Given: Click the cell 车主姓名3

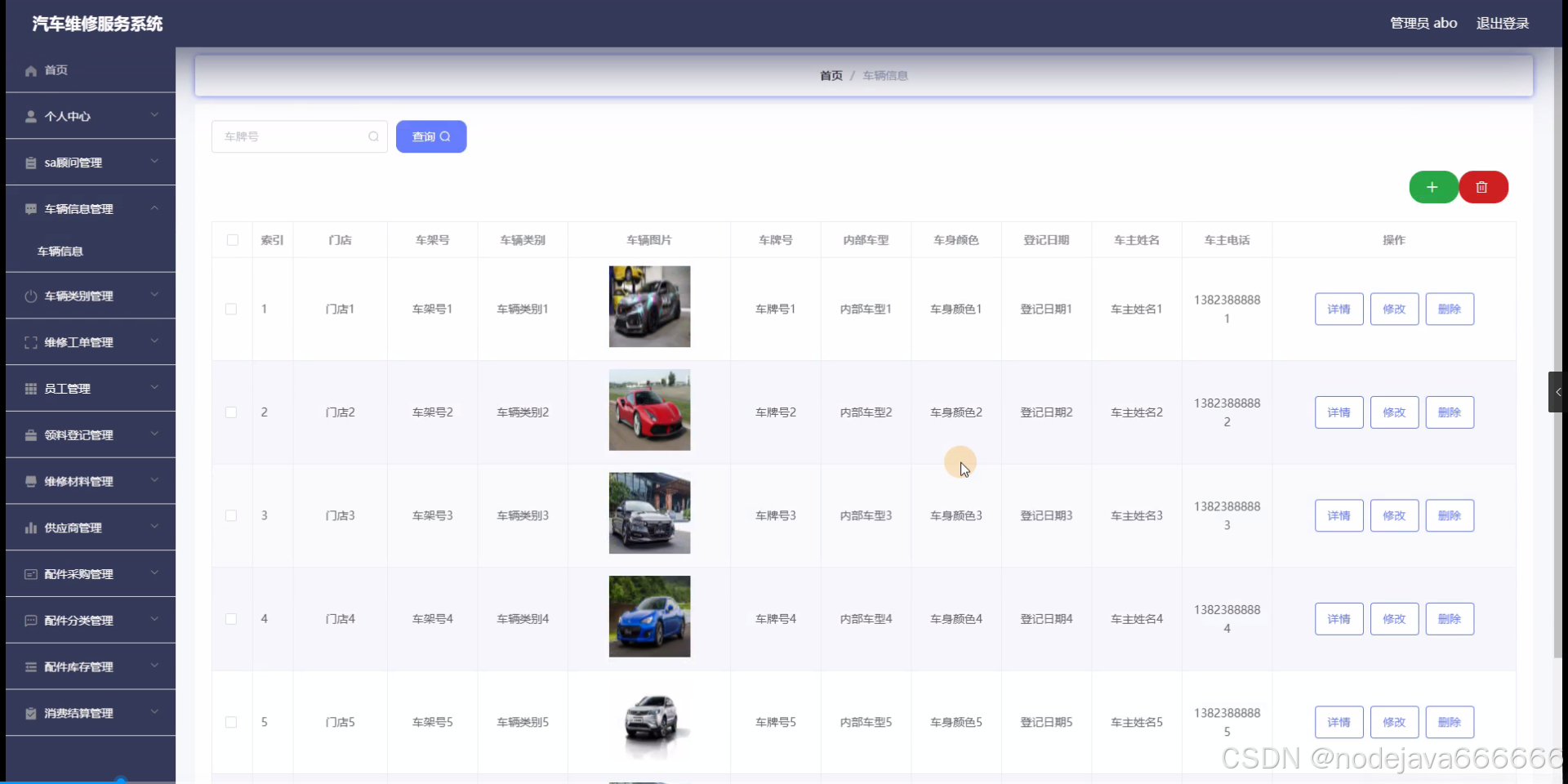Looking at the screenshot, I should 1137,516.
